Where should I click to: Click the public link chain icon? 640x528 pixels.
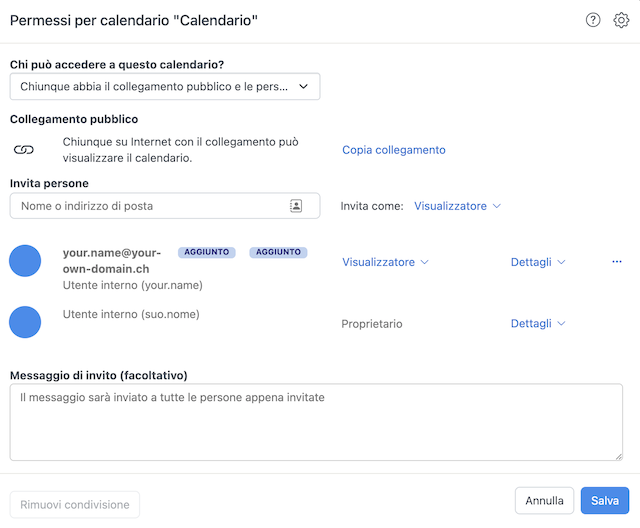pyautogui.click(x=24, y=150)
